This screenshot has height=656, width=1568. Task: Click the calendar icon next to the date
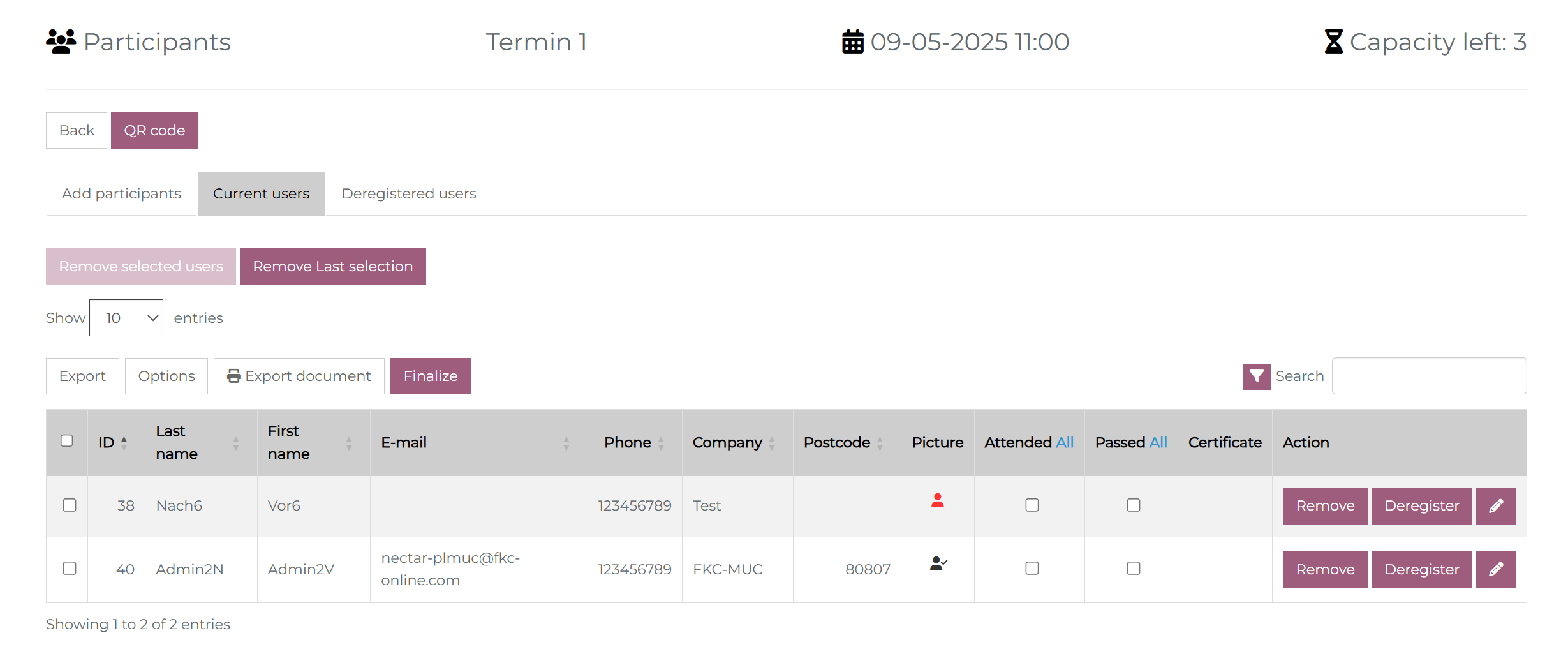(x=852, y=42)
